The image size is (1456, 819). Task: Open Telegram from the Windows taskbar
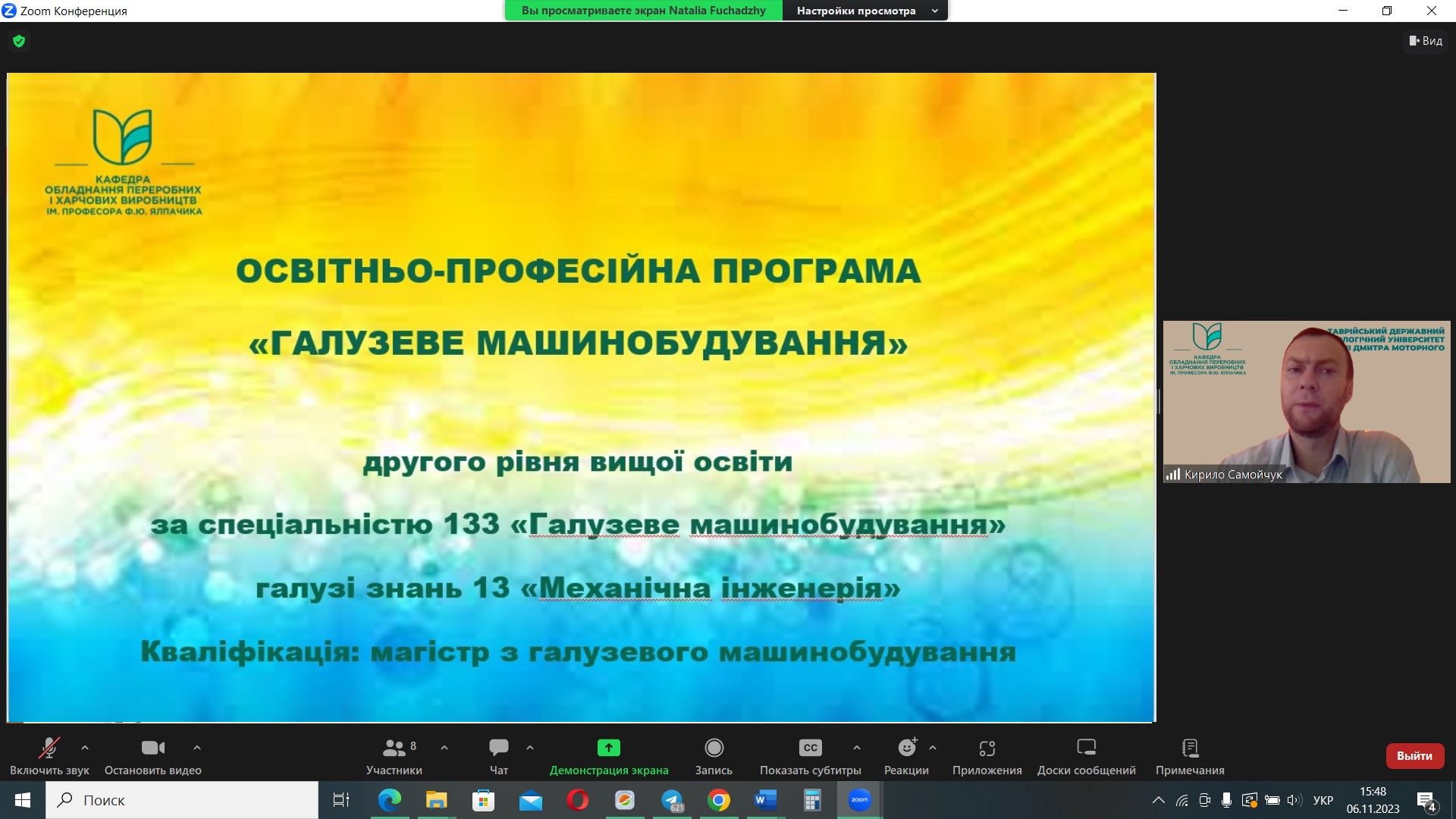click(x=672, y=800)
